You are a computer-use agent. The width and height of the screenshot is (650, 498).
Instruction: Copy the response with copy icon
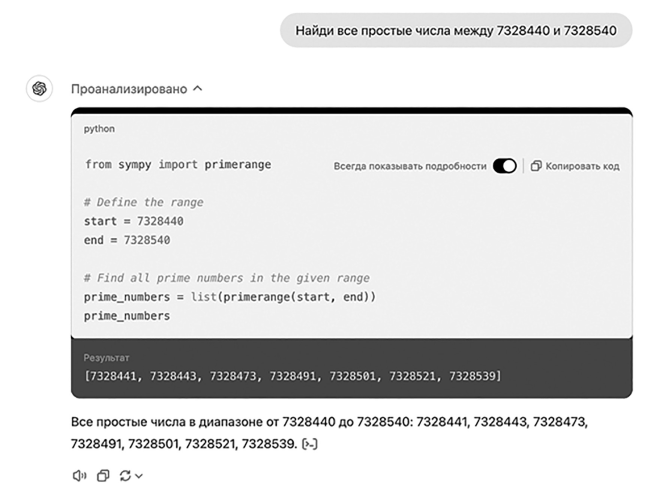pyautogui.click(x=103, y=476)
